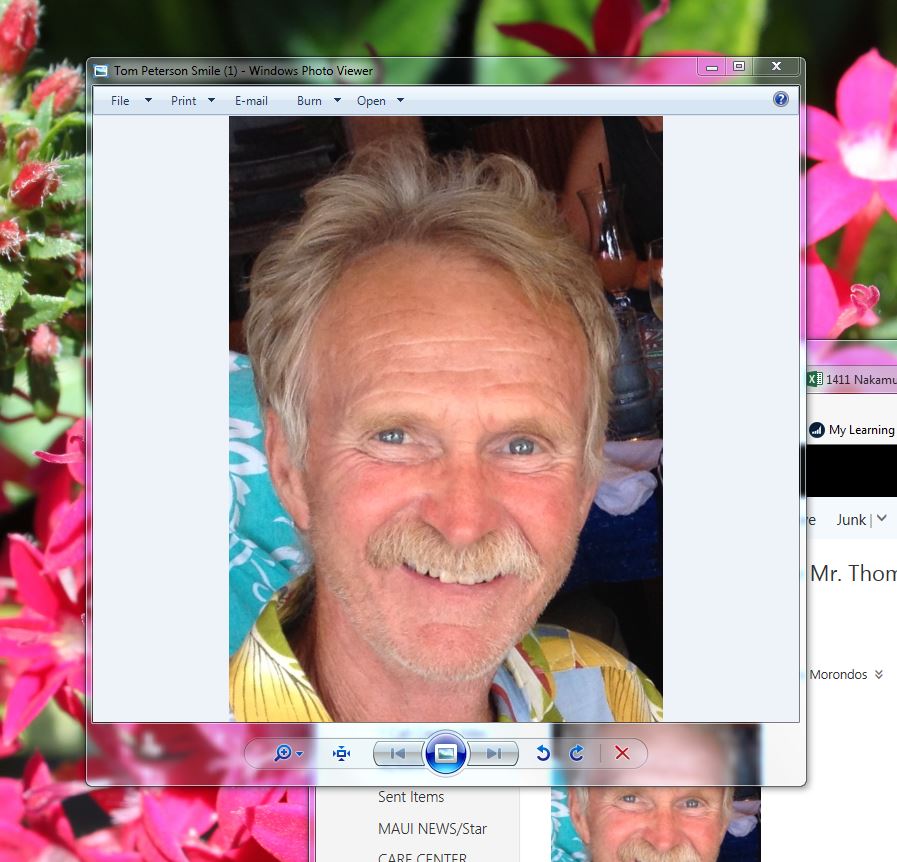Open the File menu
This screenshot has width=897, height=862.
pos(121,101)
